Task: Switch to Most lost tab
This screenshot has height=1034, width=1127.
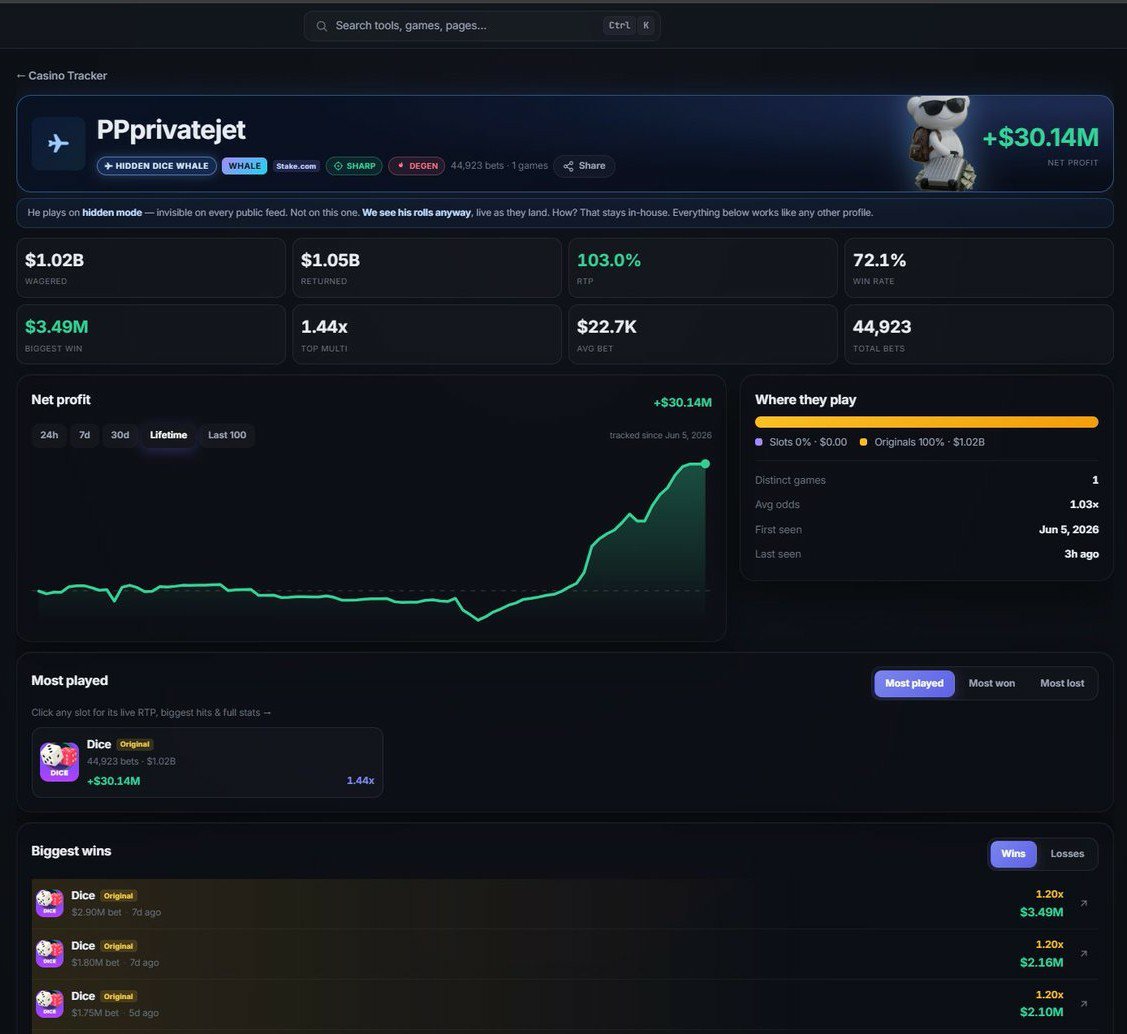Action: (1062, 683)
